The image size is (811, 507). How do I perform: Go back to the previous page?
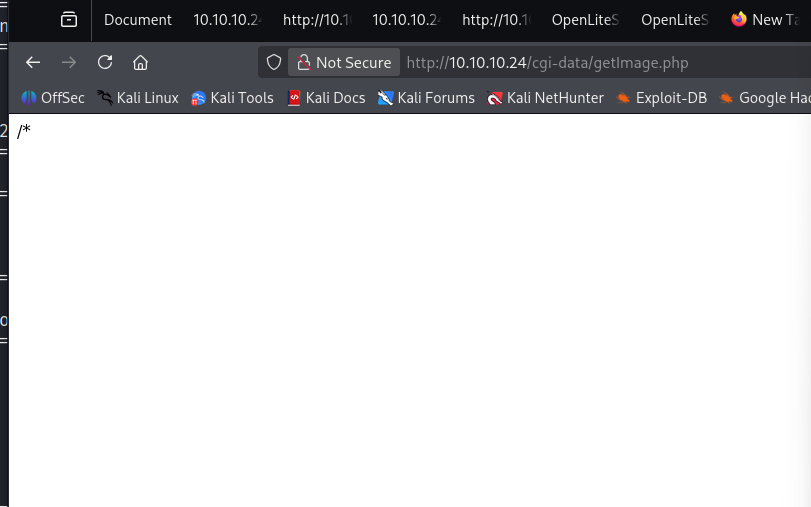click(33, 63)
